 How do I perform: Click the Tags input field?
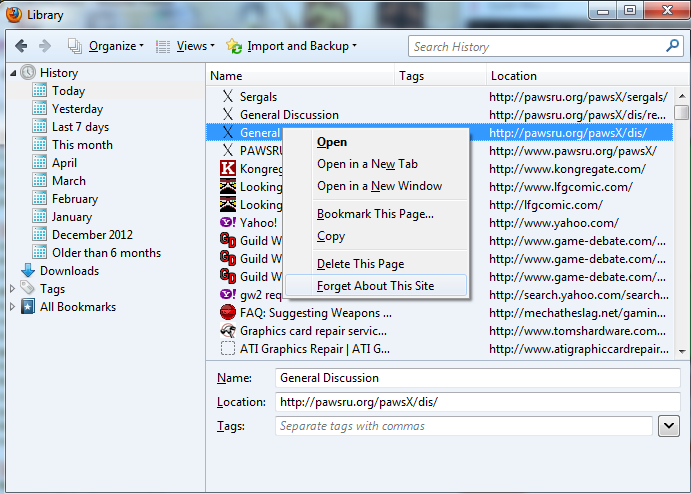coord(464,426)
